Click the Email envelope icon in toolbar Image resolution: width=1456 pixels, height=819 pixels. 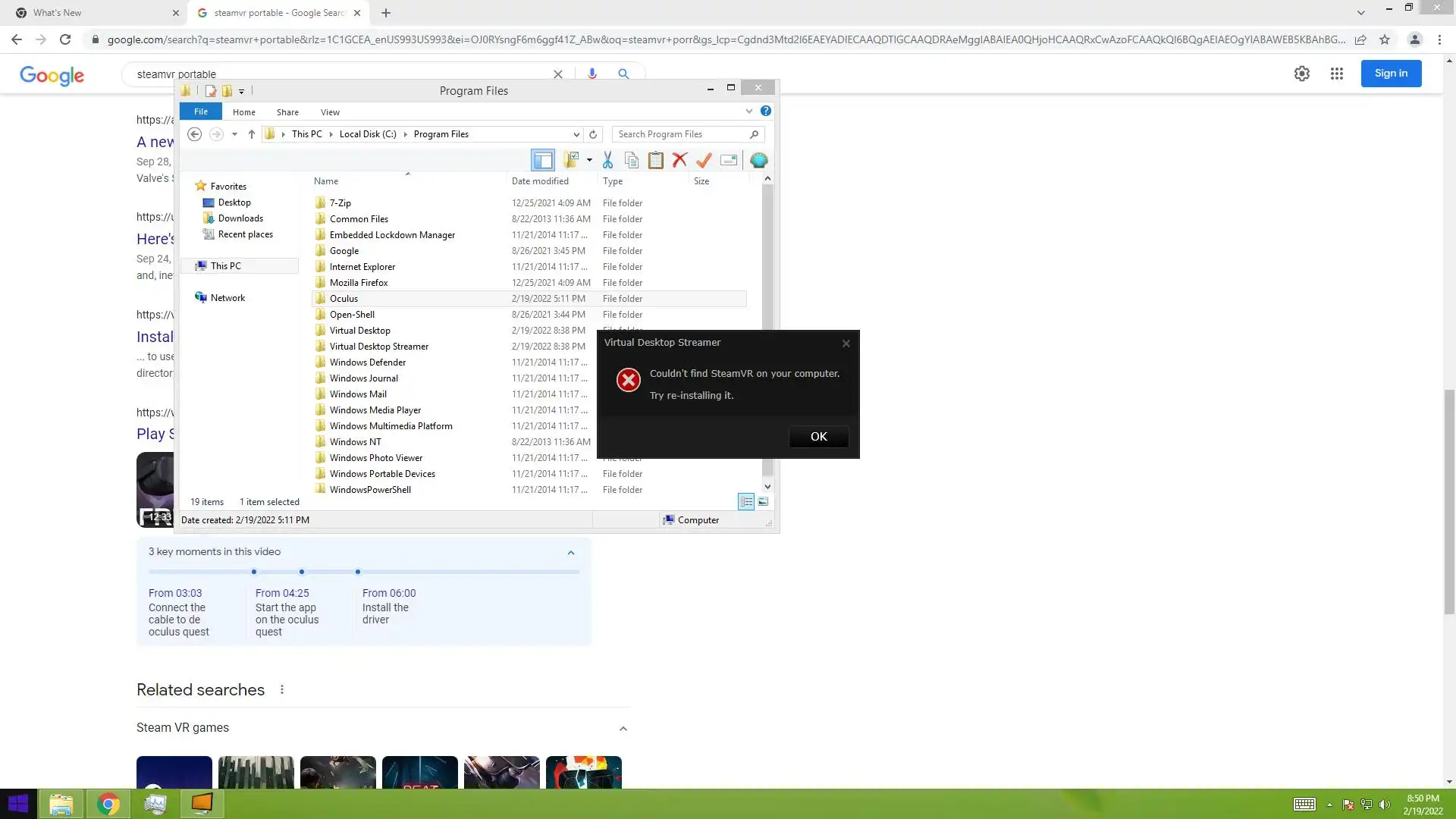click(729, 160)
